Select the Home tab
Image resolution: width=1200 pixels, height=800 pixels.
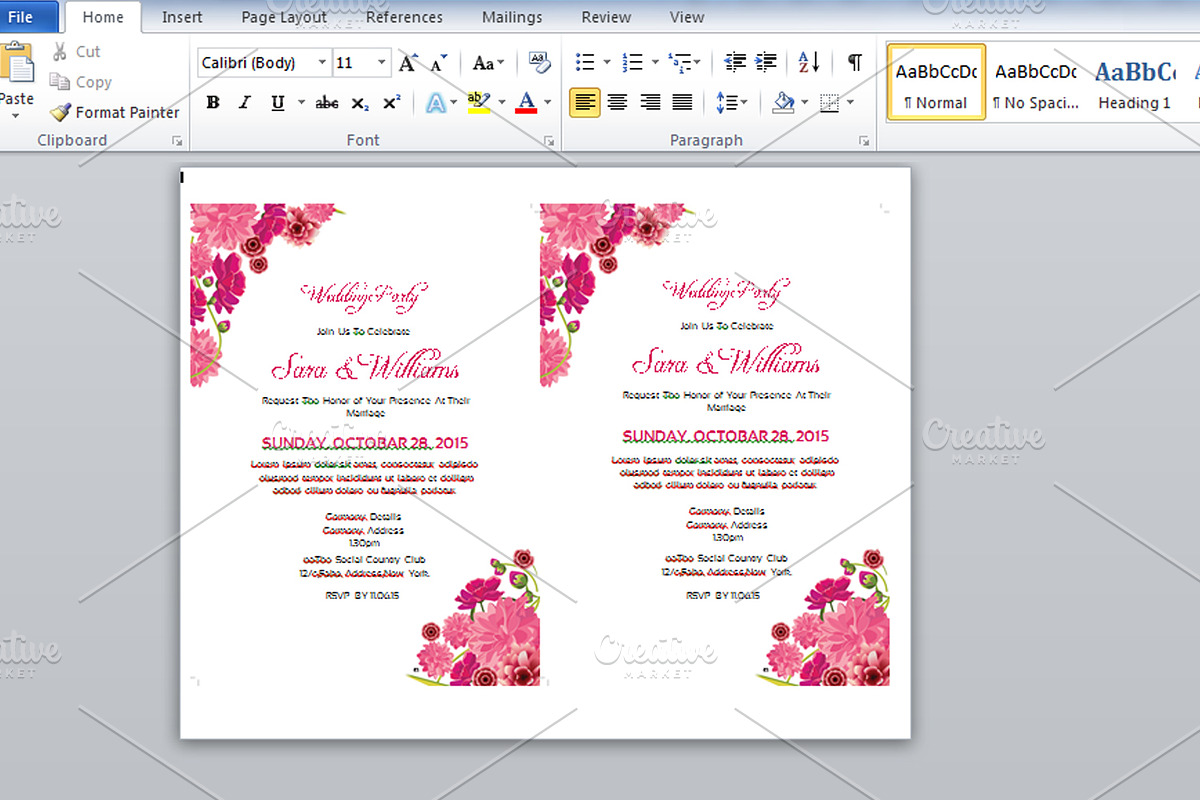[103, 17]
